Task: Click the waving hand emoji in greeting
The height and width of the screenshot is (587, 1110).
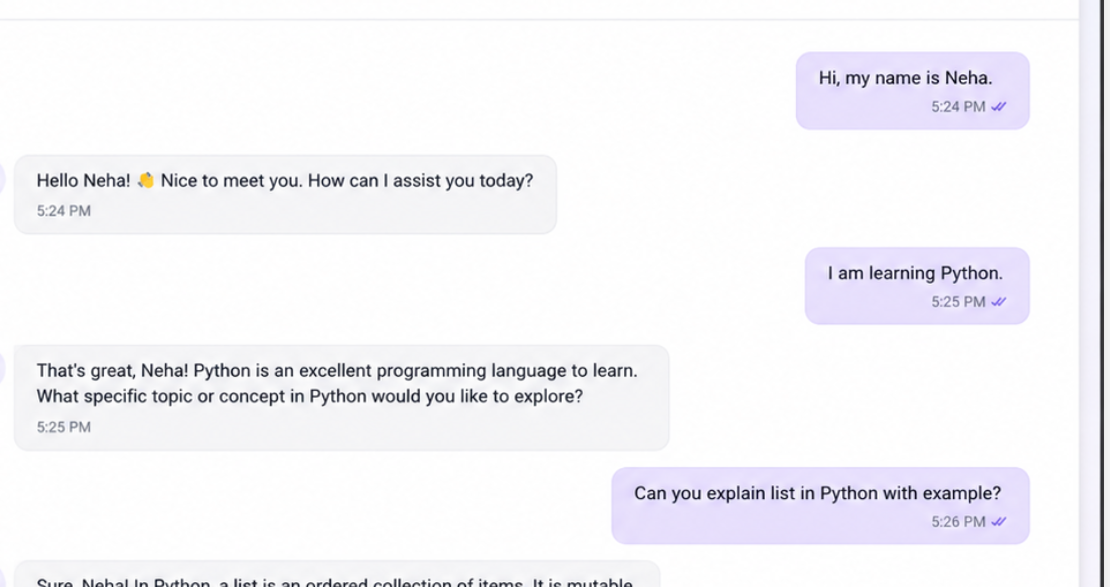Action: (x=146, y=181)
